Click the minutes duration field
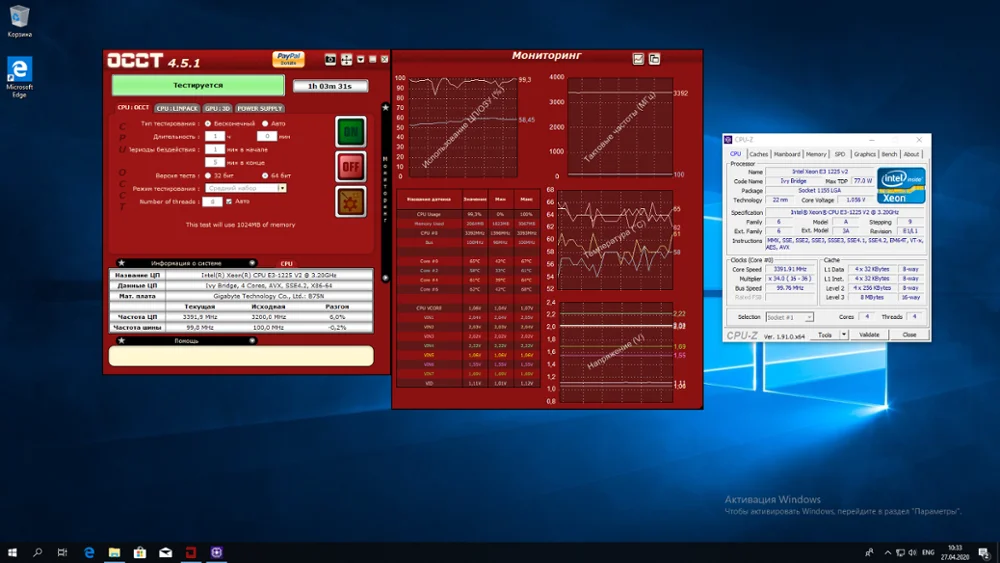The height and width of the screenshot is (563, 1000). click(x=267, y=136)
